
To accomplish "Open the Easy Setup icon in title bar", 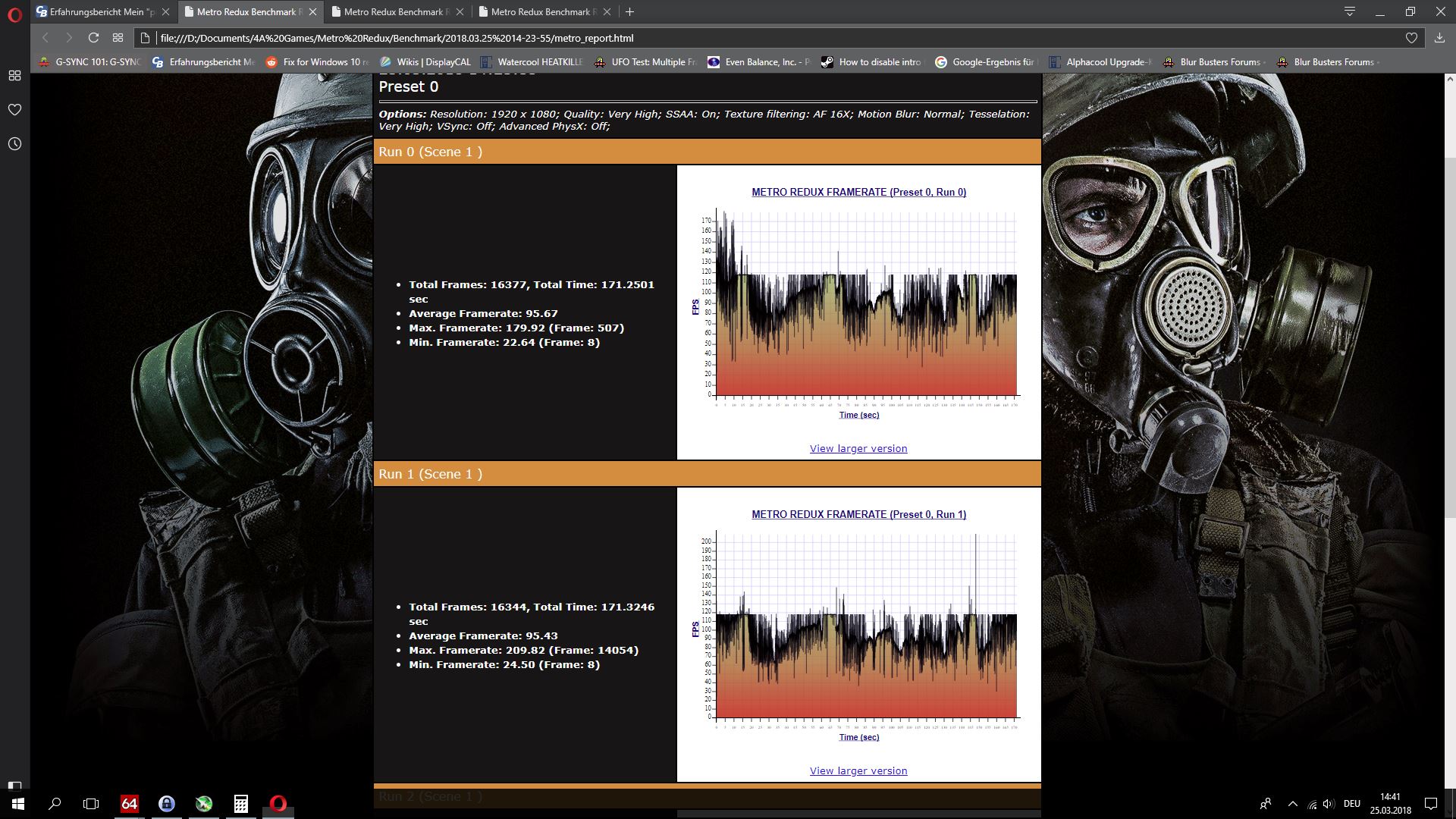I will coord(1350,11).
